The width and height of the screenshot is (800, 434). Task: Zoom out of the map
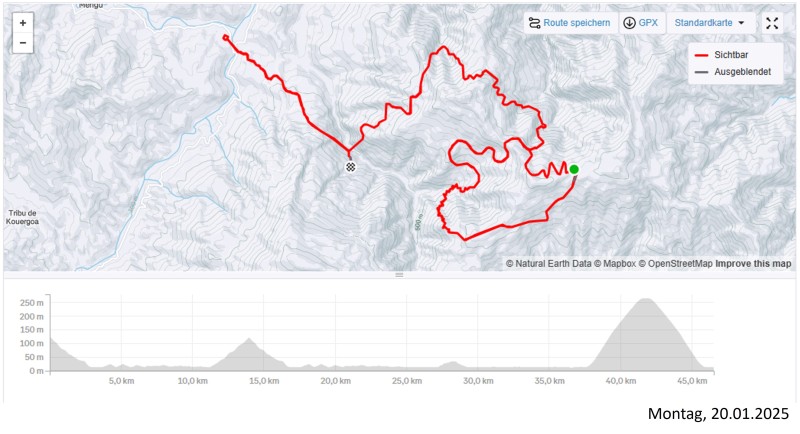click(22, 43)
